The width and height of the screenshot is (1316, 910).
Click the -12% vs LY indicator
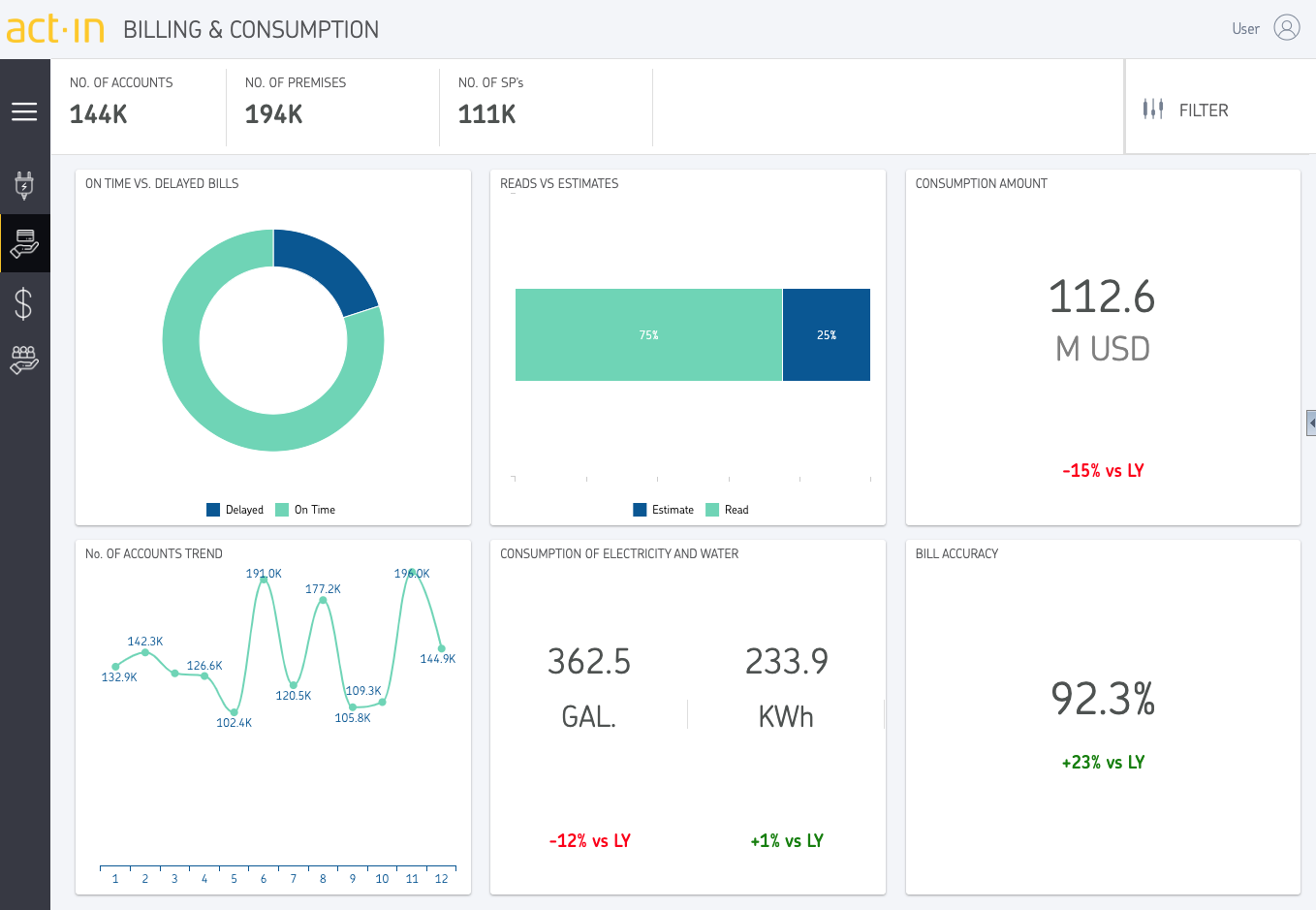tap(589, 841)
